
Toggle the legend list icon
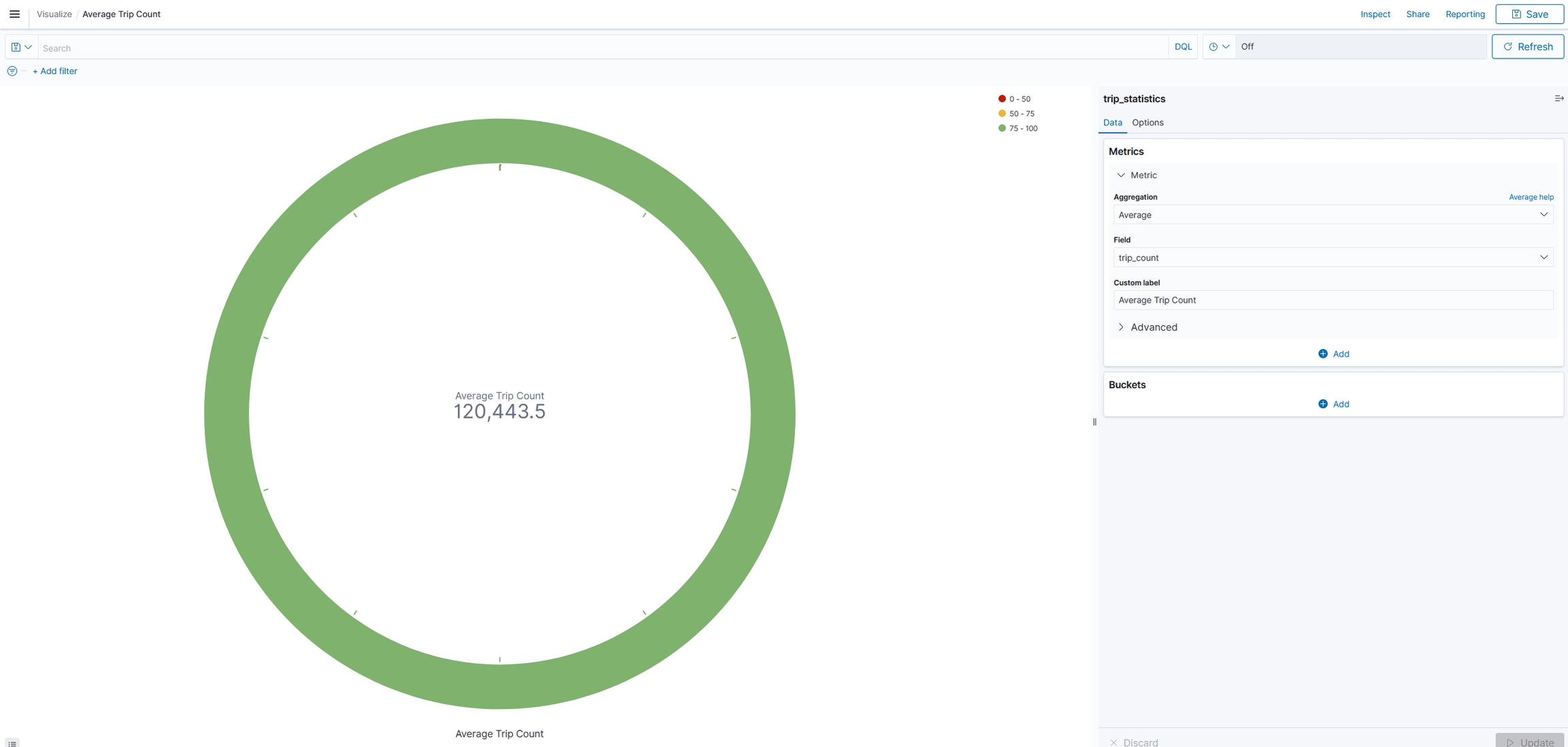(12, 743)
